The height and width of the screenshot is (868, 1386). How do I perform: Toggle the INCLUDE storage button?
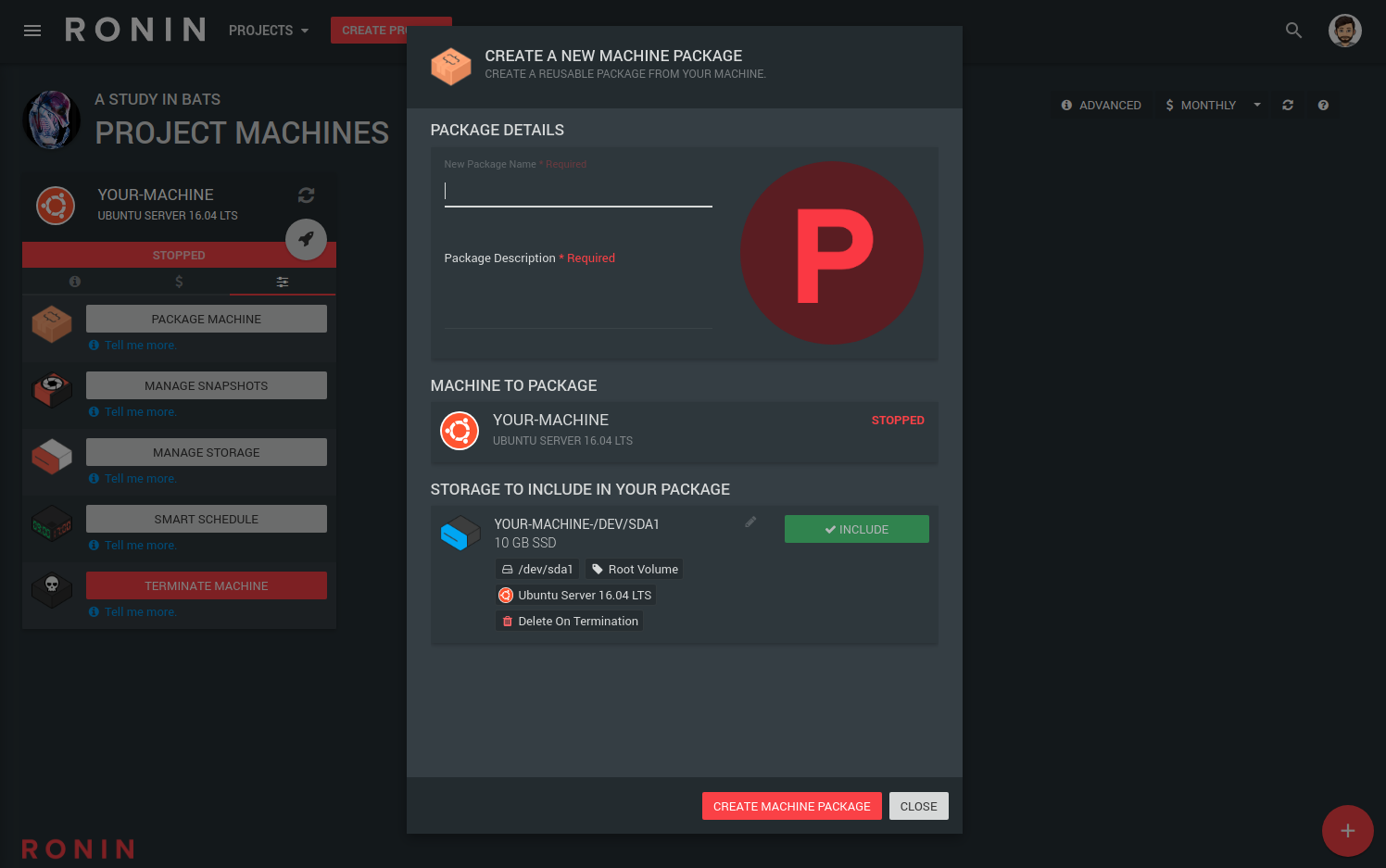click(857, 529)
